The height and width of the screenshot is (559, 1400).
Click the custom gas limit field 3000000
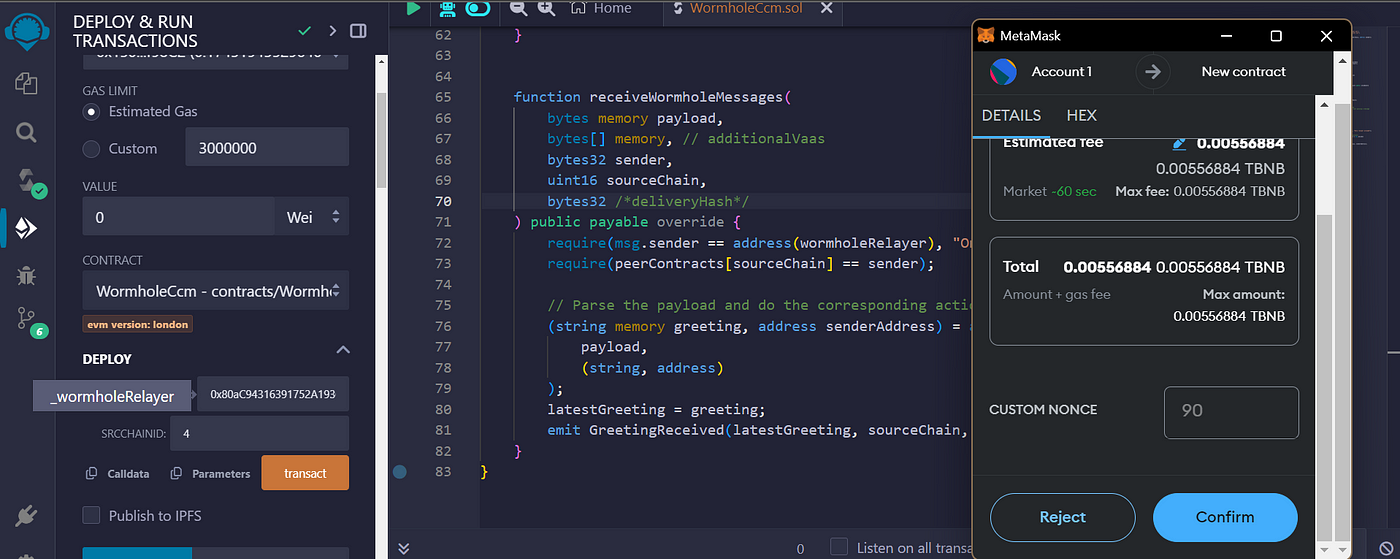[267, 147]
